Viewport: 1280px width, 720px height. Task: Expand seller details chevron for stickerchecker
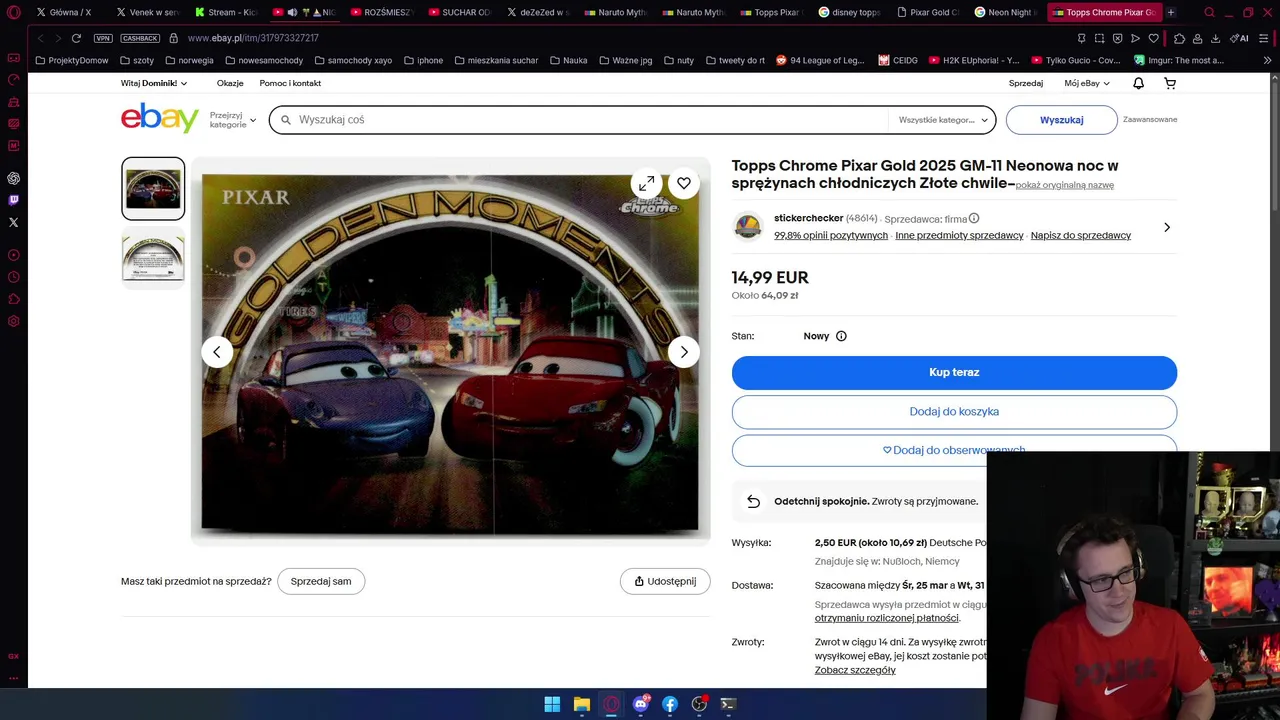point(1167,227)
